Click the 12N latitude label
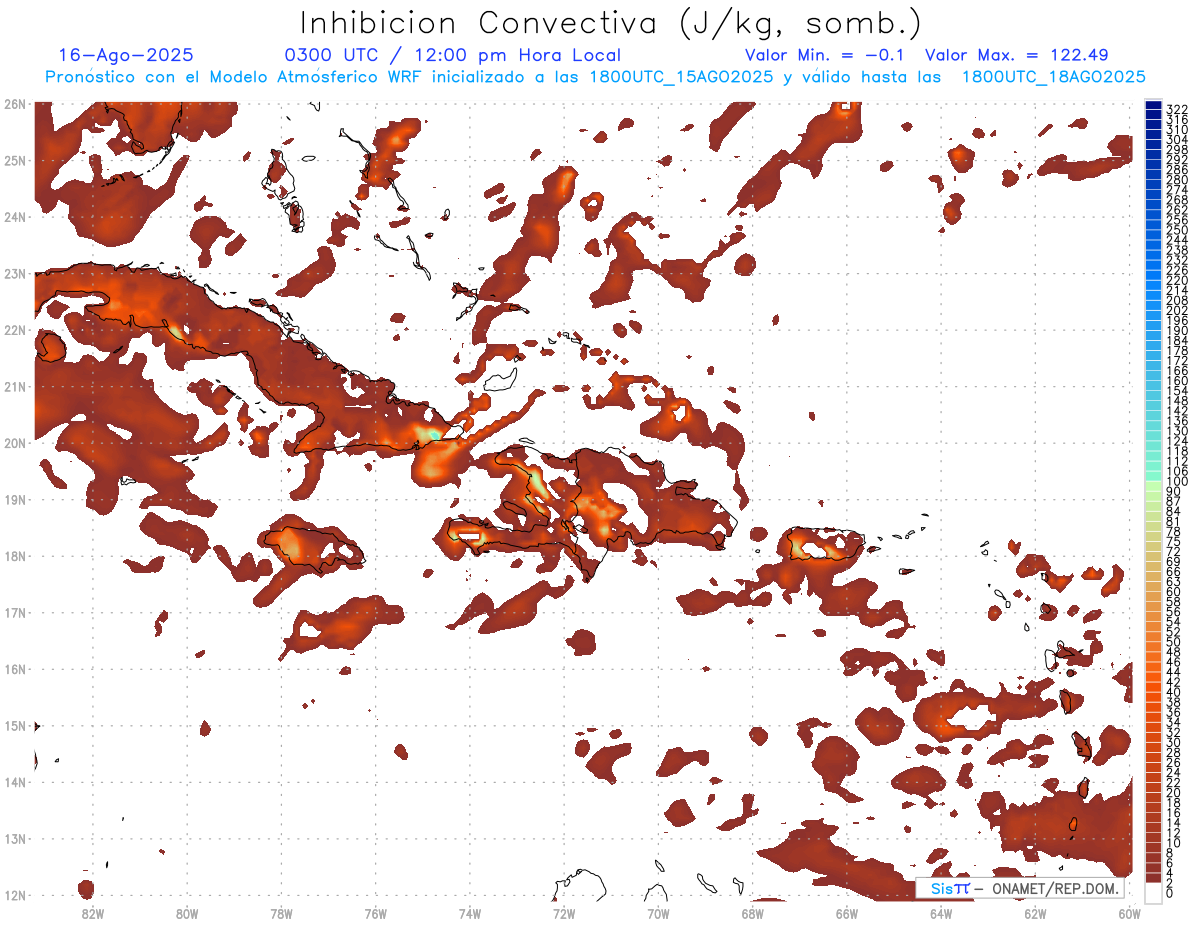 [x=14, y=895]
